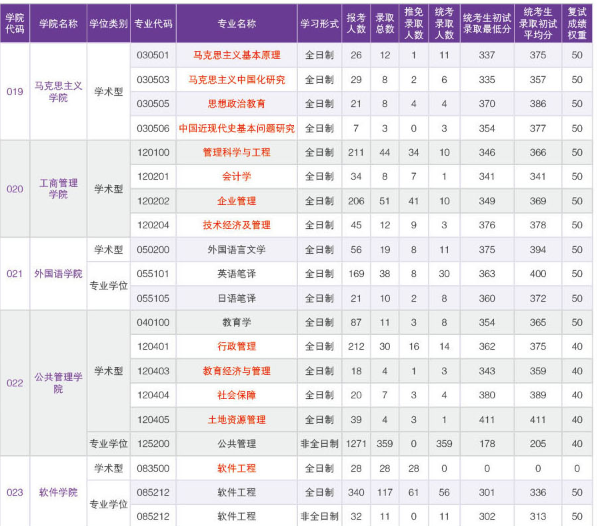Open the 管理科学与工程 major entry
Image resolution: width=597 pixels, height=526 pixels.
236,153
